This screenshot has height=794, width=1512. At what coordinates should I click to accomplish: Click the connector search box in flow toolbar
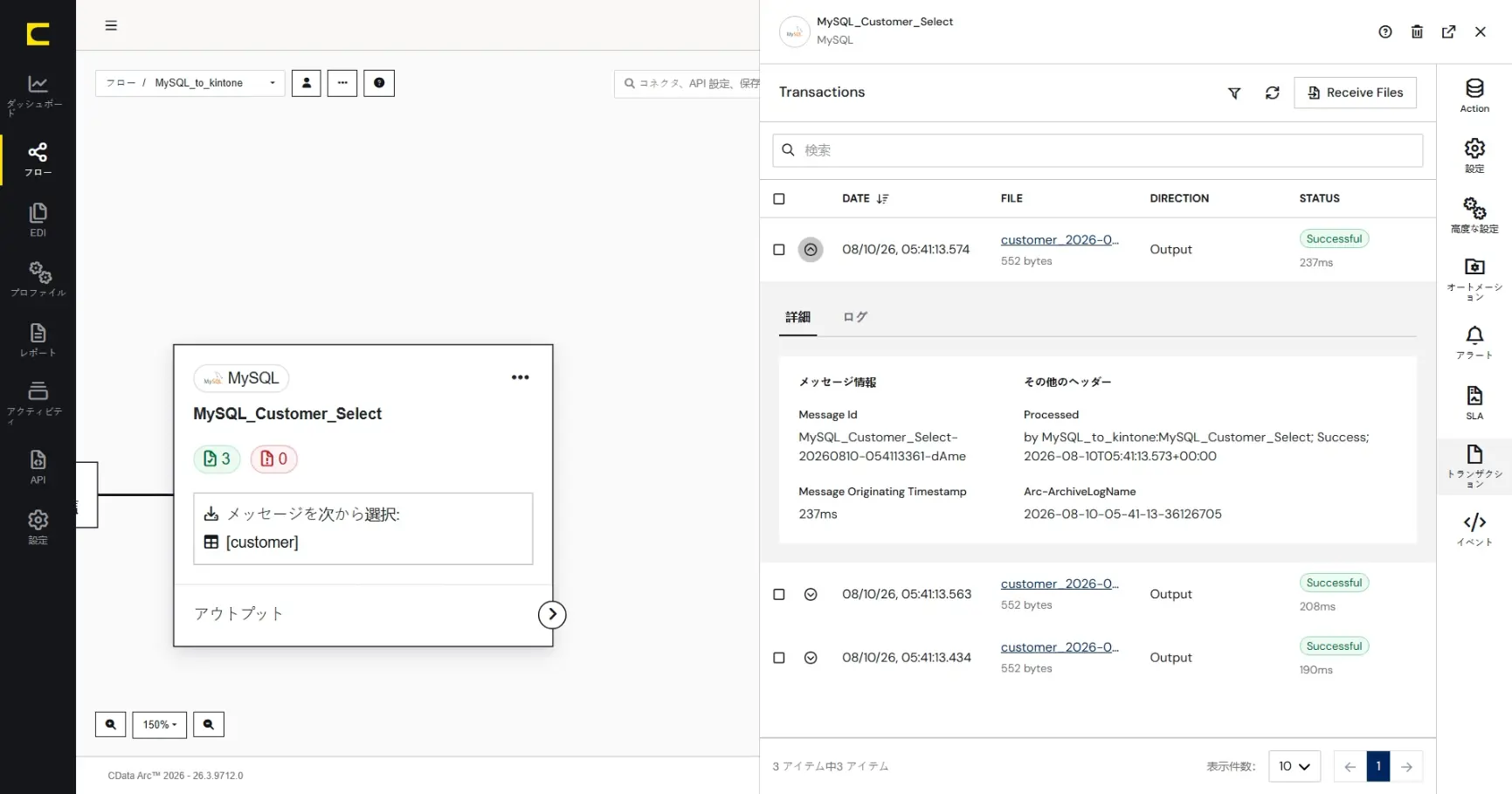pyautogui.click(x=687, y=83)
